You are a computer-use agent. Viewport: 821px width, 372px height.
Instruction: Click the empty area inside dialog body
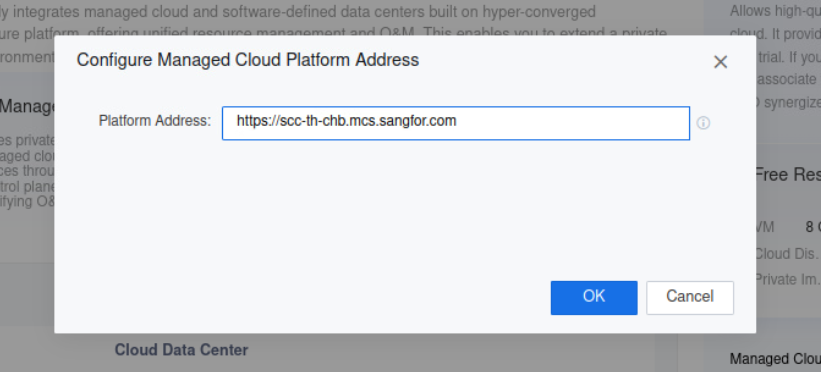click(404, 210)
